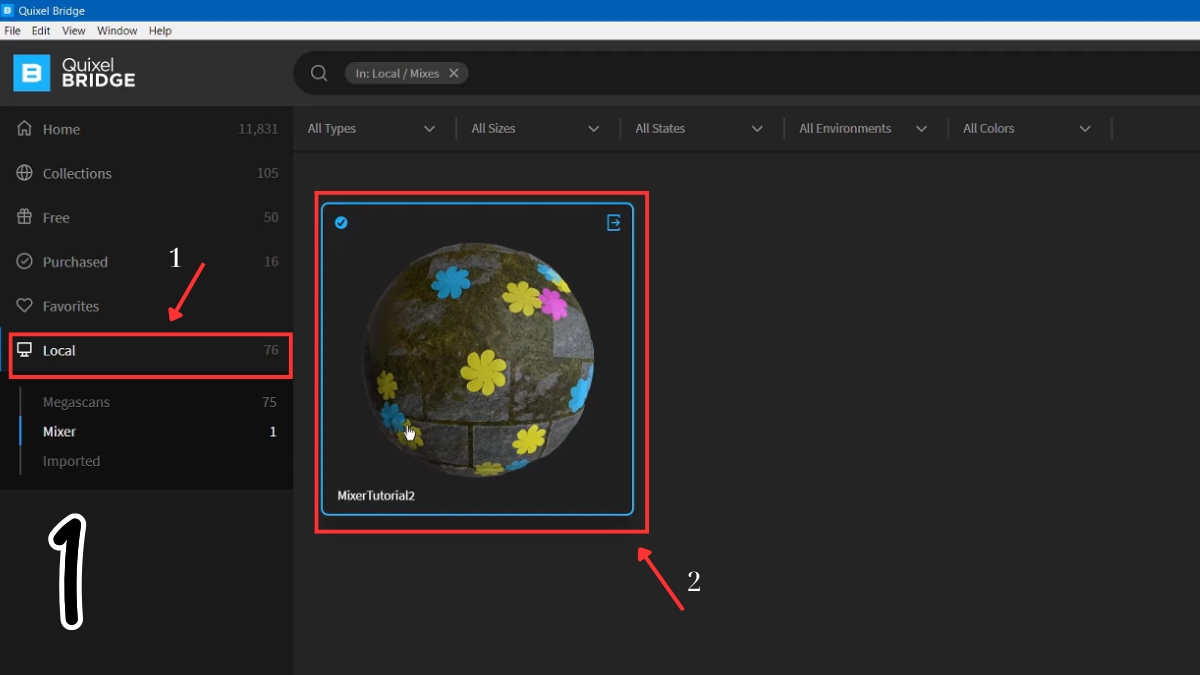Click the Favorites heart icon

point(25,306)
